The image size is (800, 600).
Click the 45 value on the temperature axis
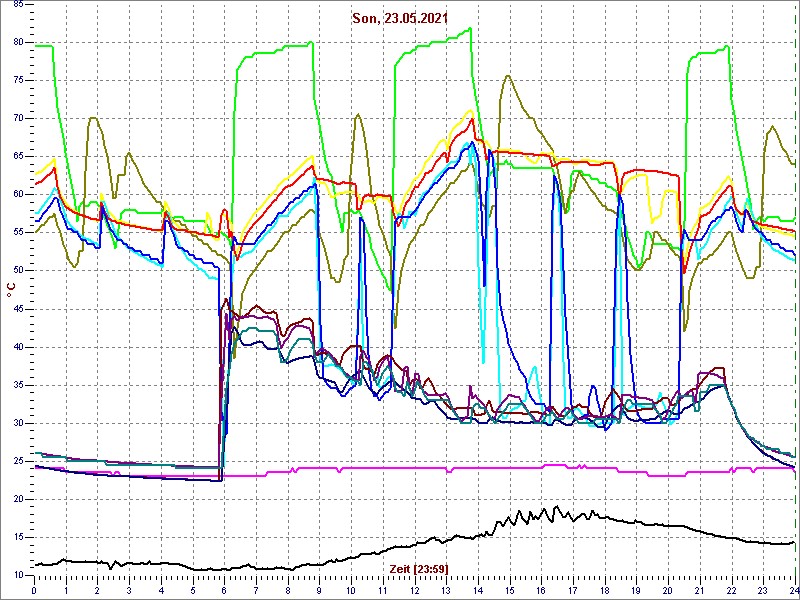point(17,309)
